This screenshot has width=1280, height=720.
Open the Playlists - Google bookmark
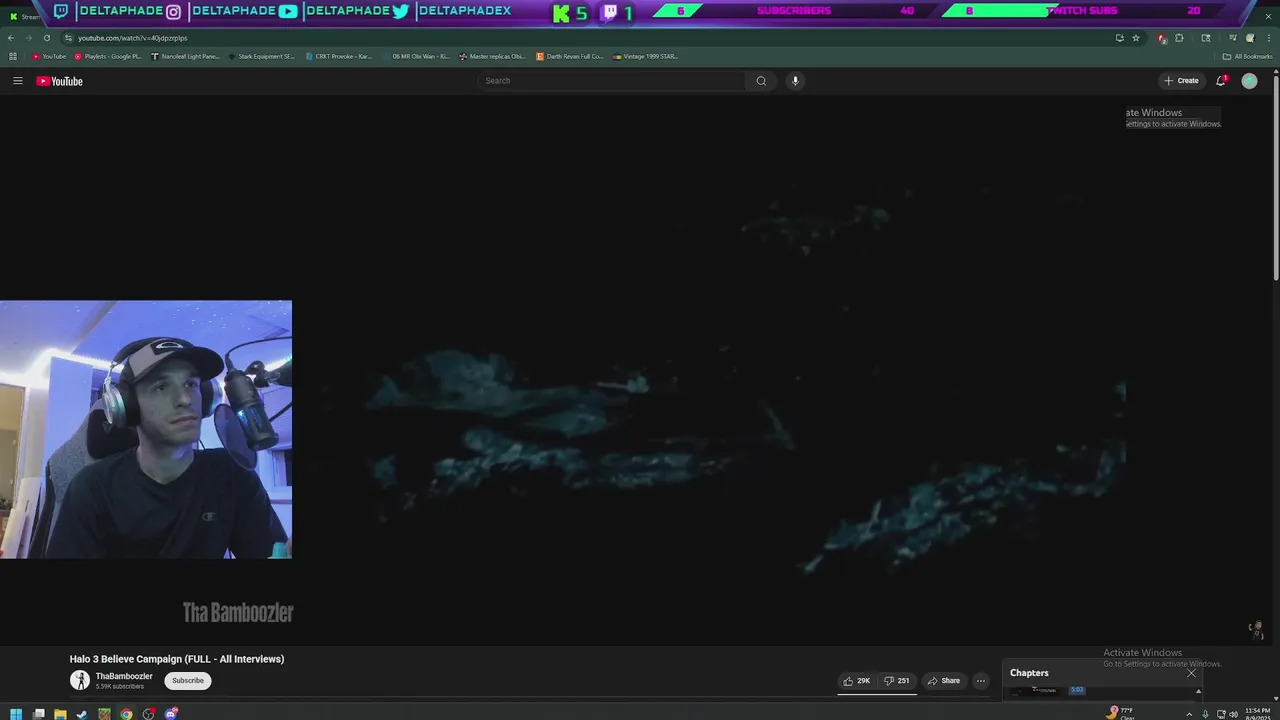click(108, 56)
